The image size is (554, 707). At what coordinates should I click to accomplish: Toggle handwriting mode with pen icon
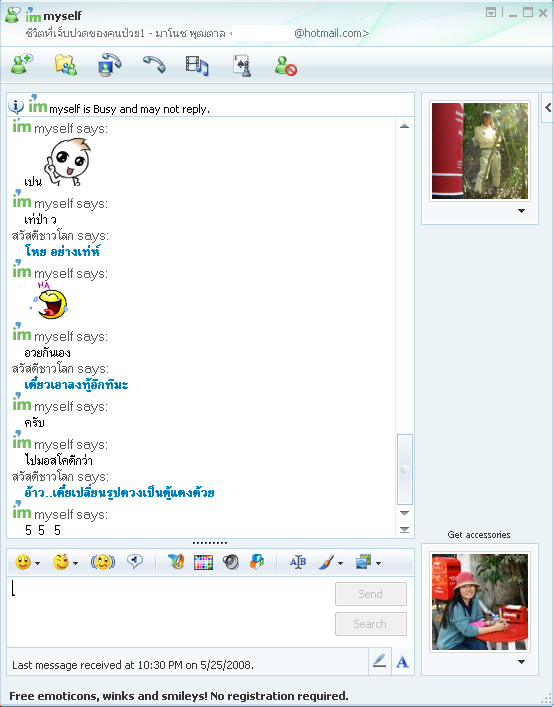(x=380, y=661)
